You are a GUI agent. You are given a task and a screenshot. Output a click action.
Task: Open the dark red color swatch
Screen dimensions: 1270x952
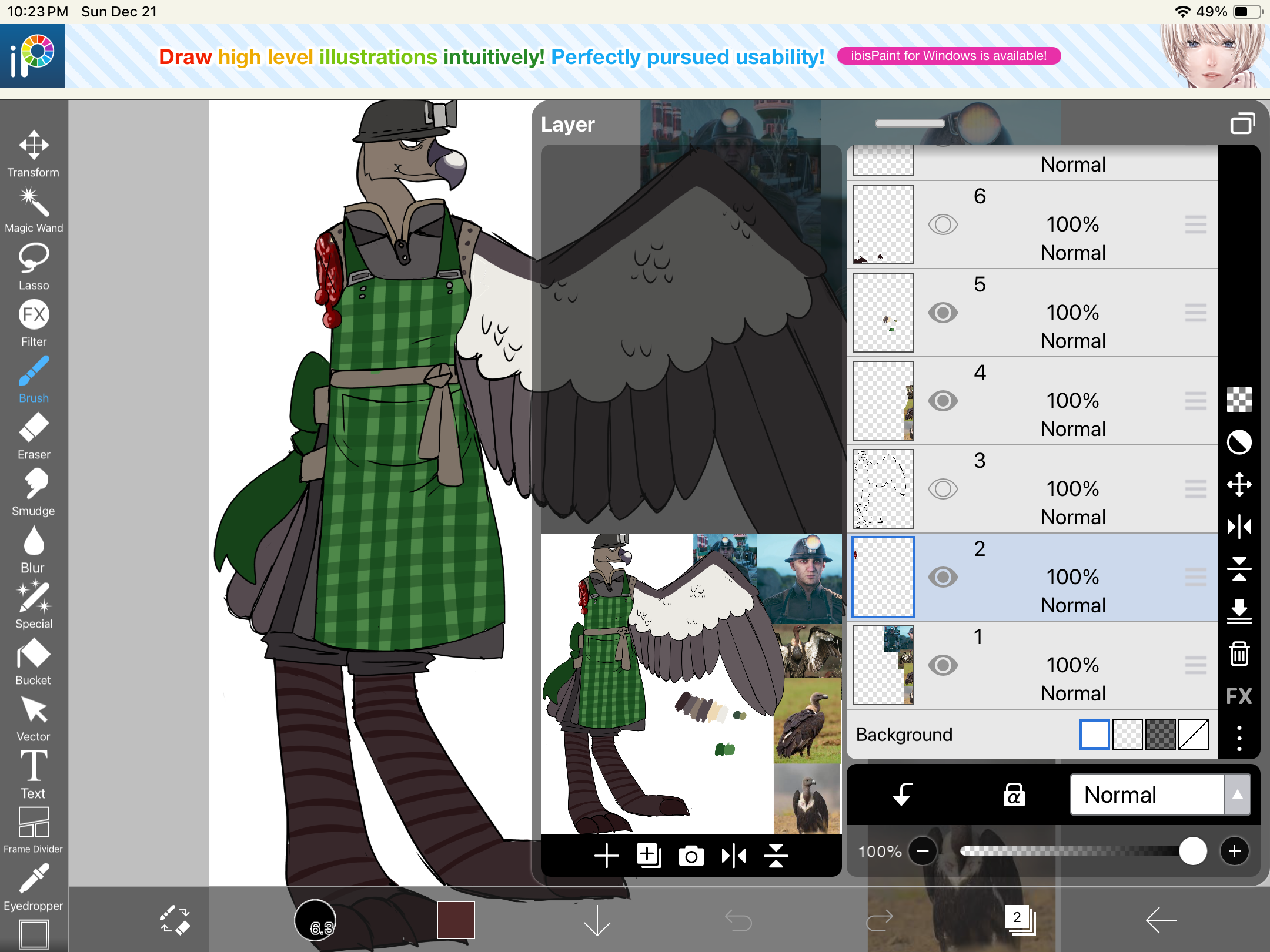point(456,920)
